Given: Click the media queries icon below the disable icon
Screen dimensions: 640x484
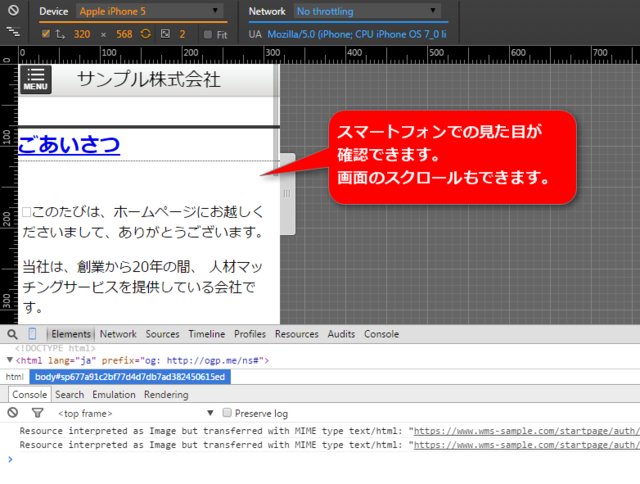Looking at the screenshot, I should point(12,31).
